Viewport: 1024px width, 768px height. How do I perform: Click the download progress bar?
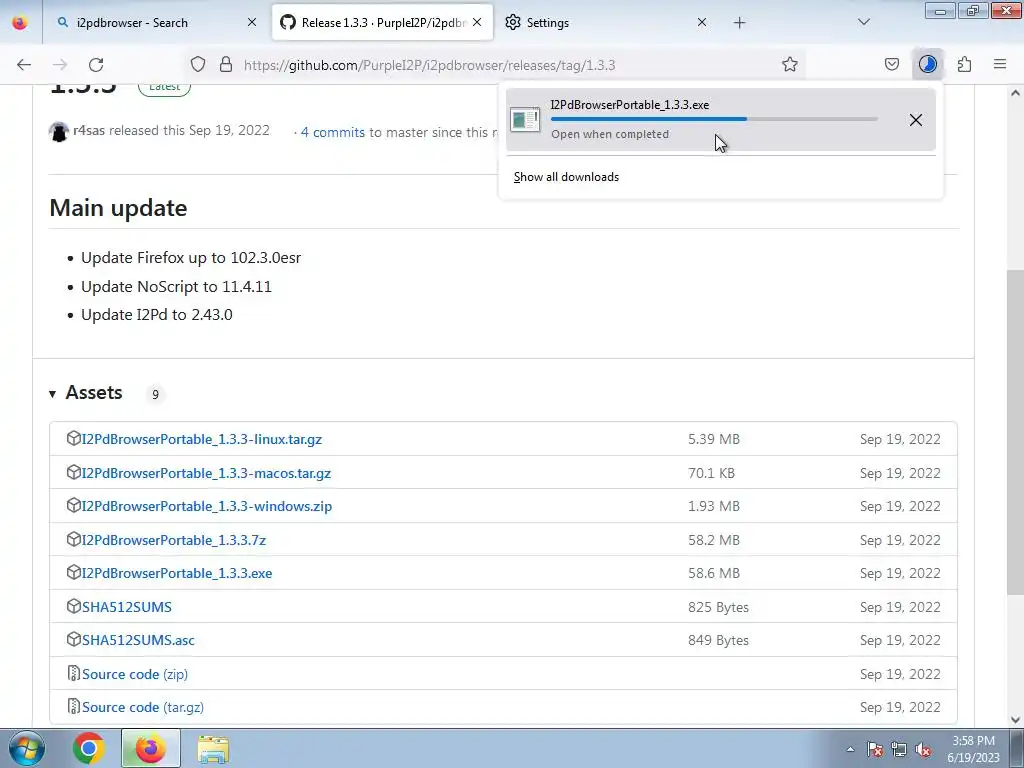click(714, 119)
